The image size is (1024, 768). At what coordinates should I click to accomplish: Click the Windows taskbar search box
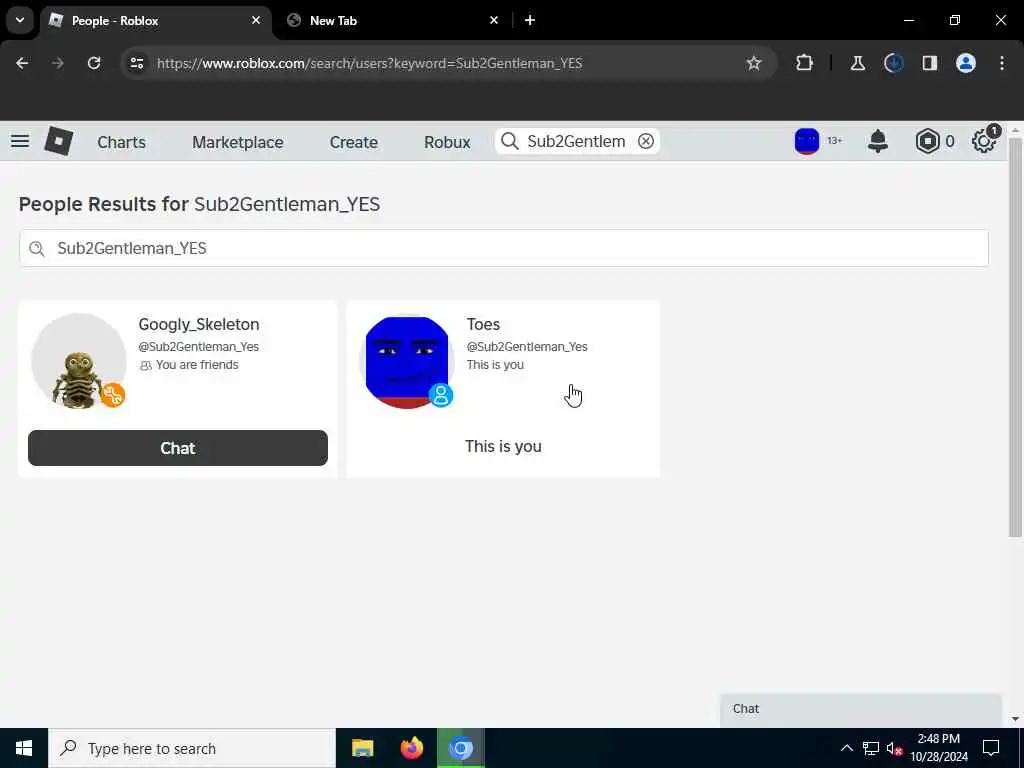click(x=192, y=748)
